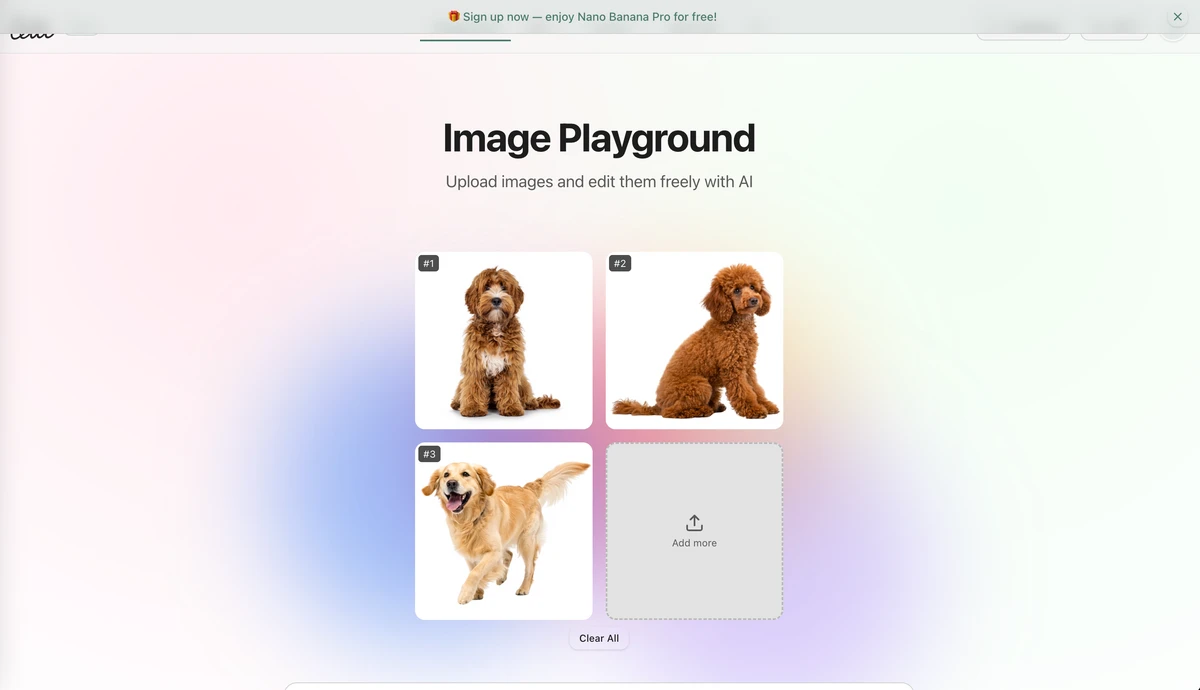
Task: Click the Add more upload tile
Action: point(695,531)
